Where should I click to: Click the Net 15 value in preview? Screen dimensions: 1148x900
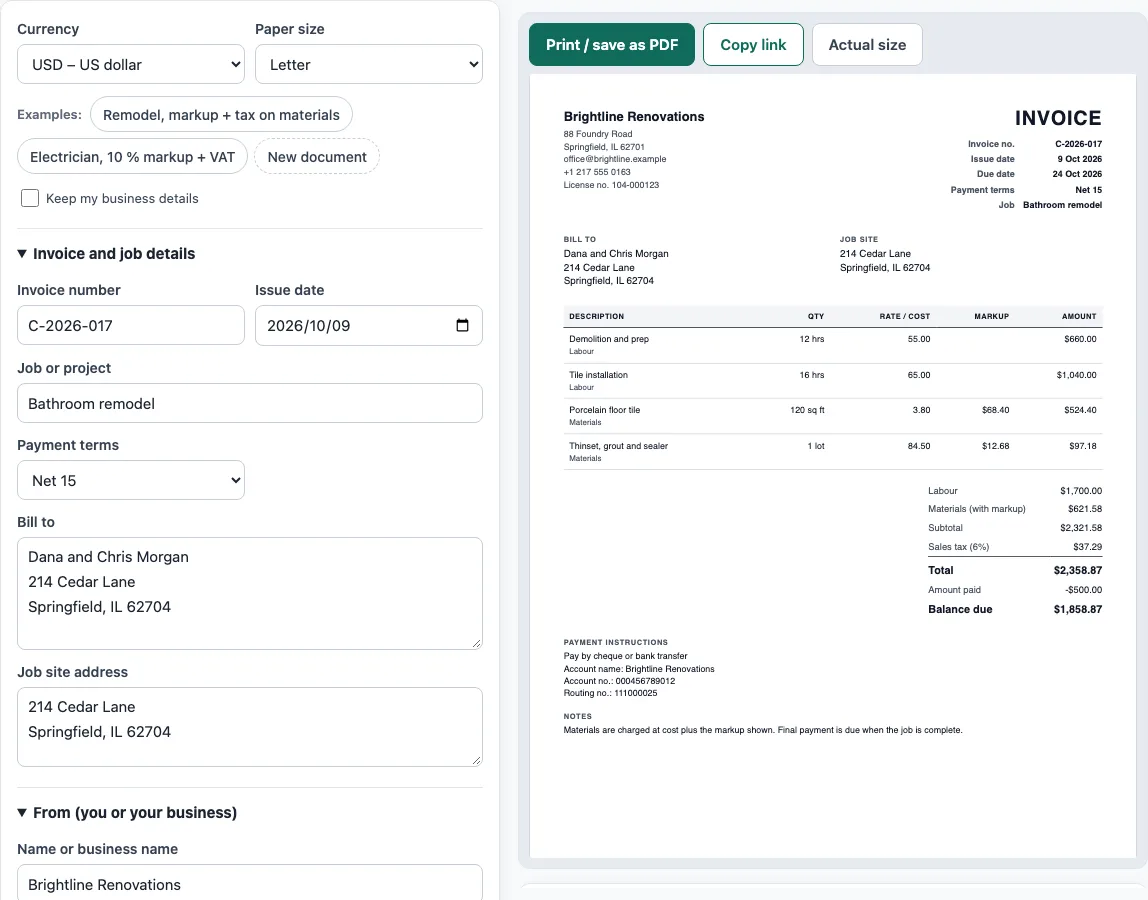1089,190
